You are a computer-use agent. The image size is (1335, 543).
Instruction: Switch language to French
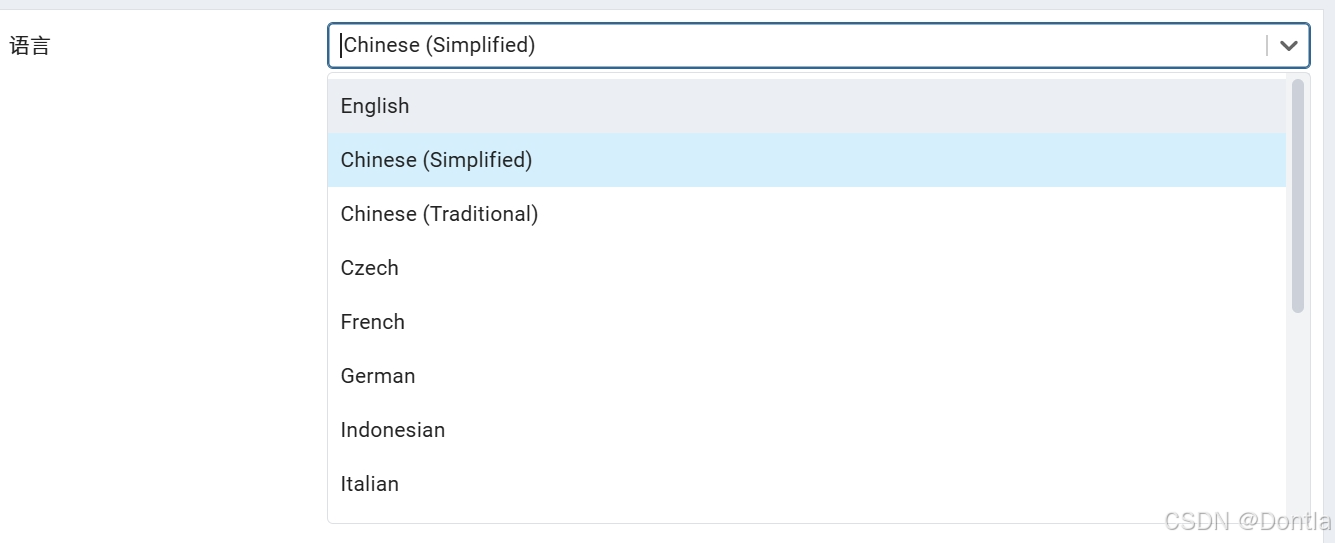click(x=372, y=322)
